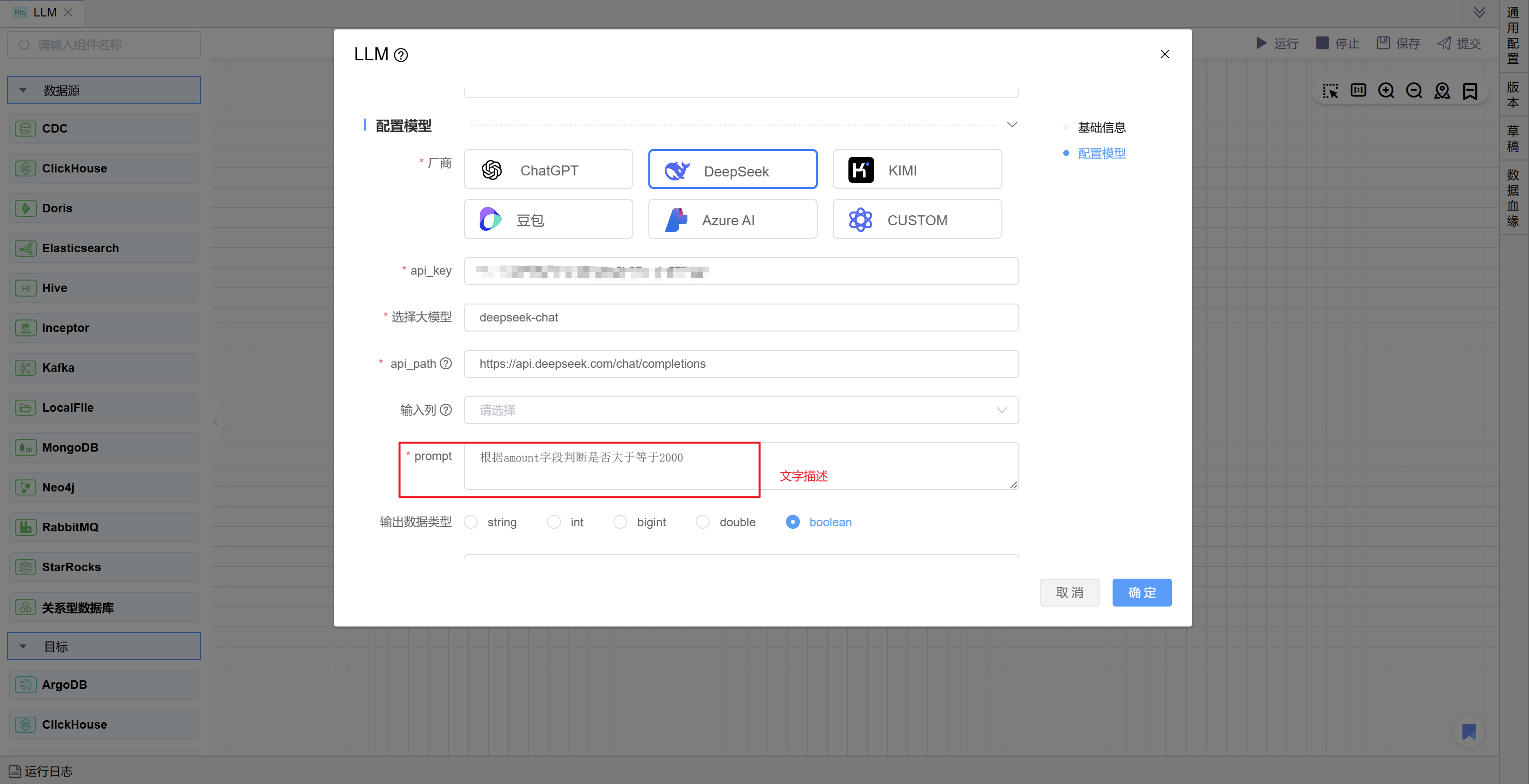This screenshot has width=1529, height=784.
Task: Select the ChatGPT vendor option
Action: pos(548,169)
